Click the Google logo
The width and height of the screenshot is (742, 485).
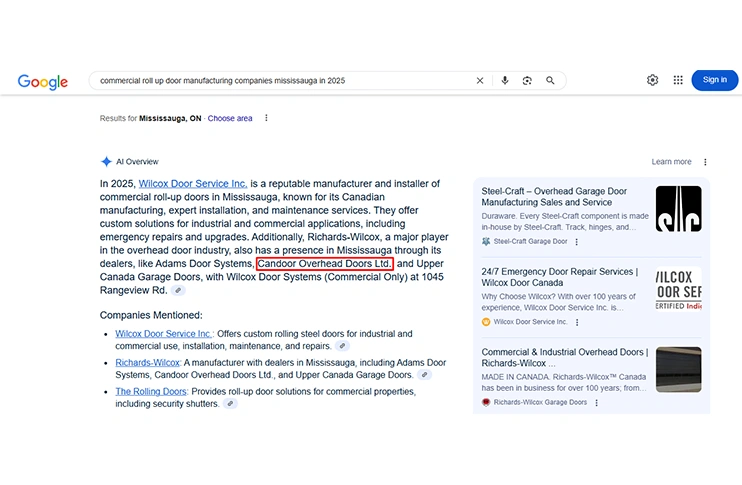[42, 81]
